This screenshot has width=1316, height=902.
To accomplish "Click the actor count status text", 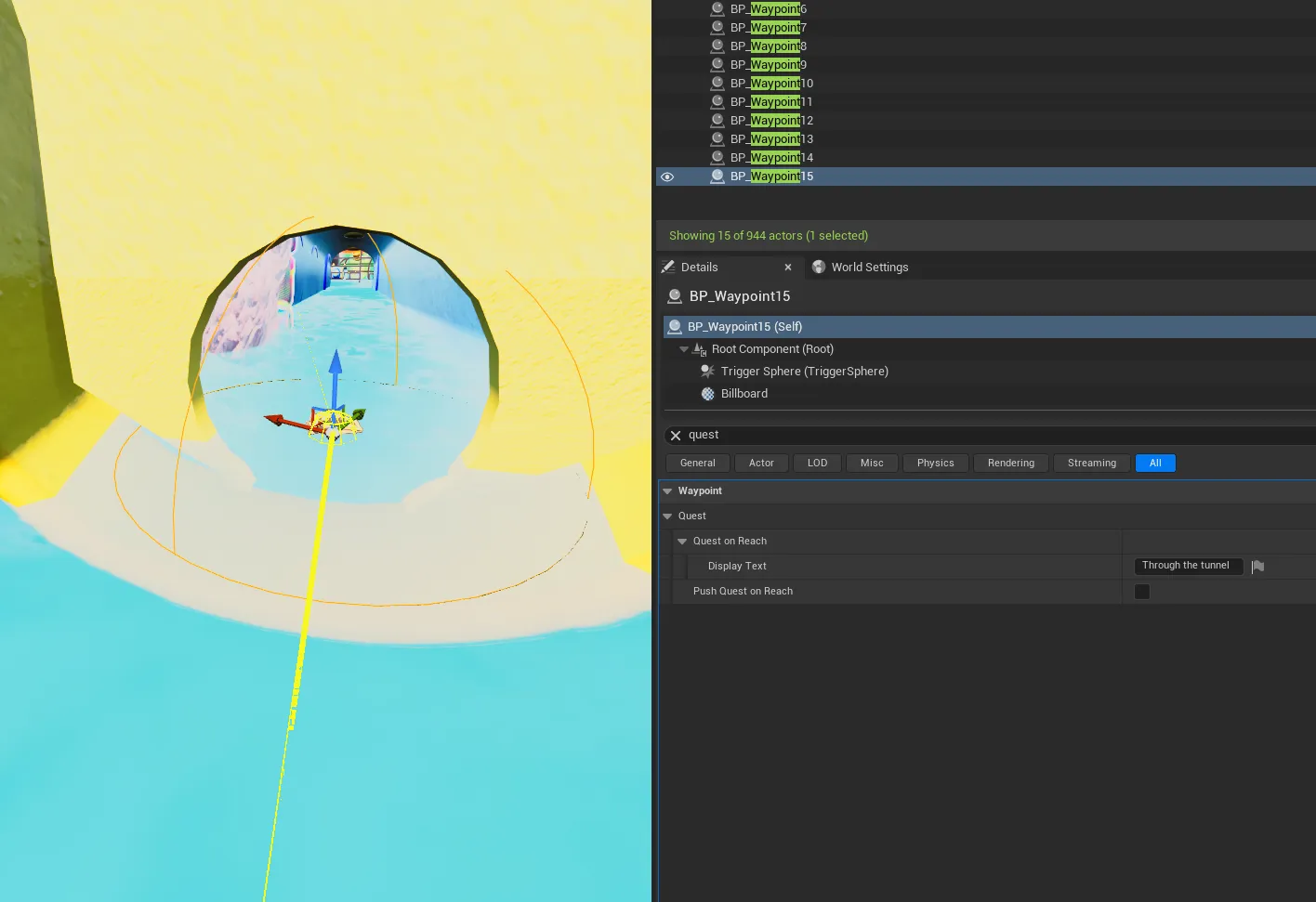I will point(769,236).
